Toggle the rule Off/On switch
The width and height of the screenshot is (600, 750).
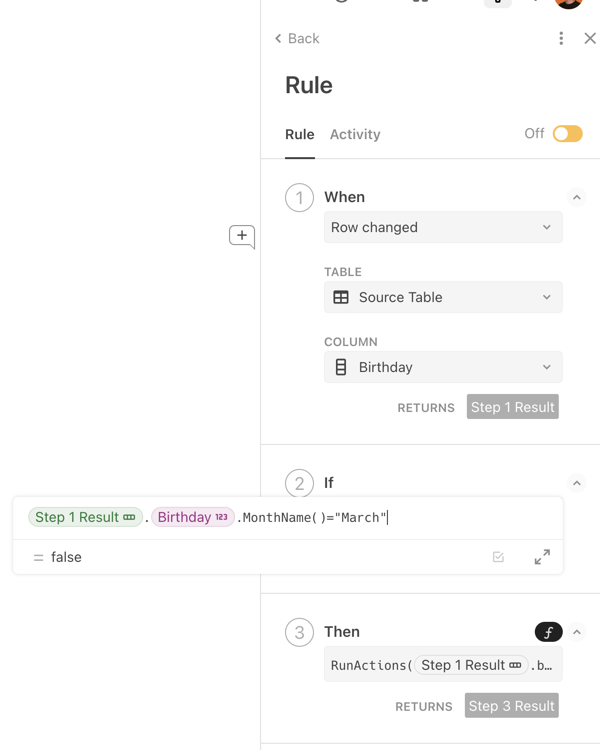pos(567,134)
